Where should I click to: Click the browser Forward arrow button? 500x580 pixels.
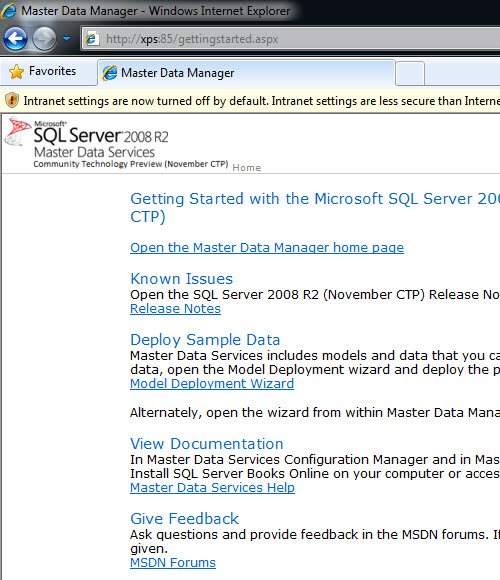(44, 38)
